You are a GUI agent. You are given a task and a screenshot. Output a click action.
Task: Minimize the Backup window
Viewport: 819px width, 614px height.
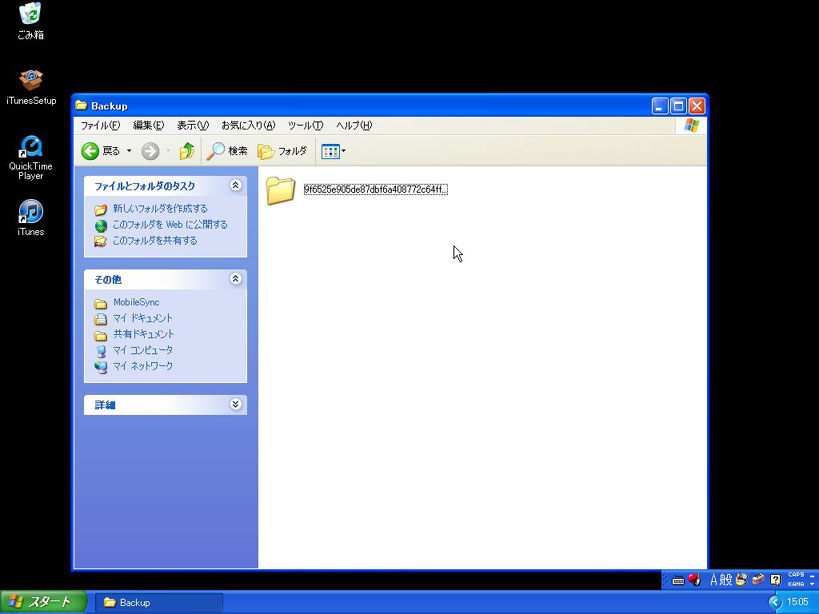(660, 107)
